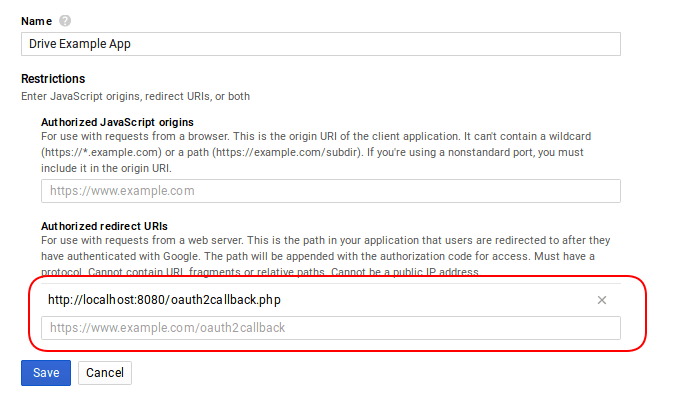Image resolution: width=690 pixels, height=397 pixels.
Task: Remove the localhost:8080 redirect URI entry
Action: click(x=602, y=300)
